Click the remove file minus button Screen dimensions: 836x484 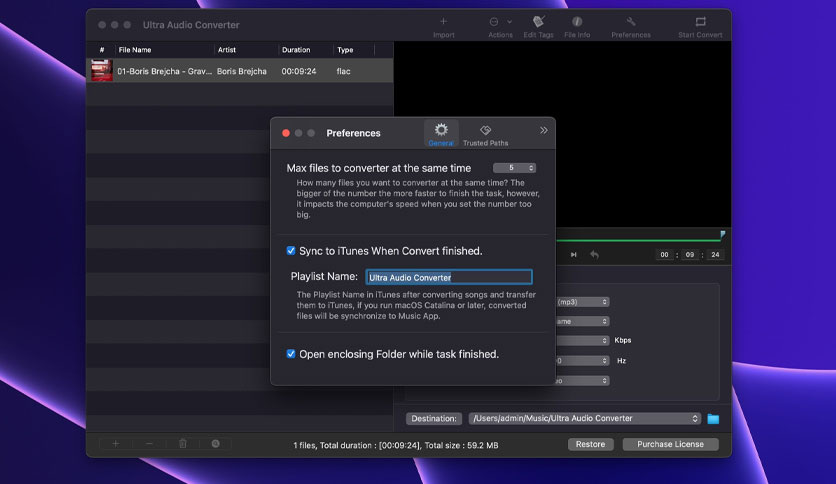[x=149, y=443]
